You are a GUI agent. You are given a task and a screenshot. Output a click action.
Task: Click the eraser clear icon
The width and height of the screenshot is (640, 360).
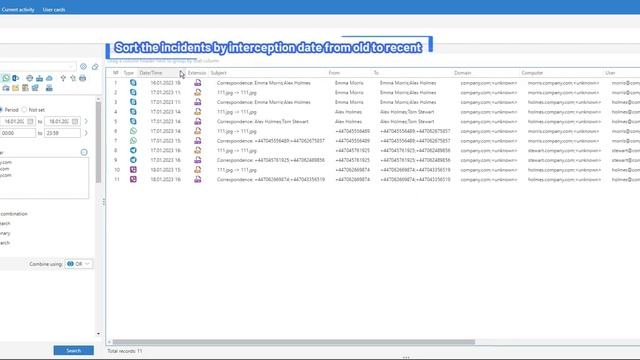coord(95,67)
